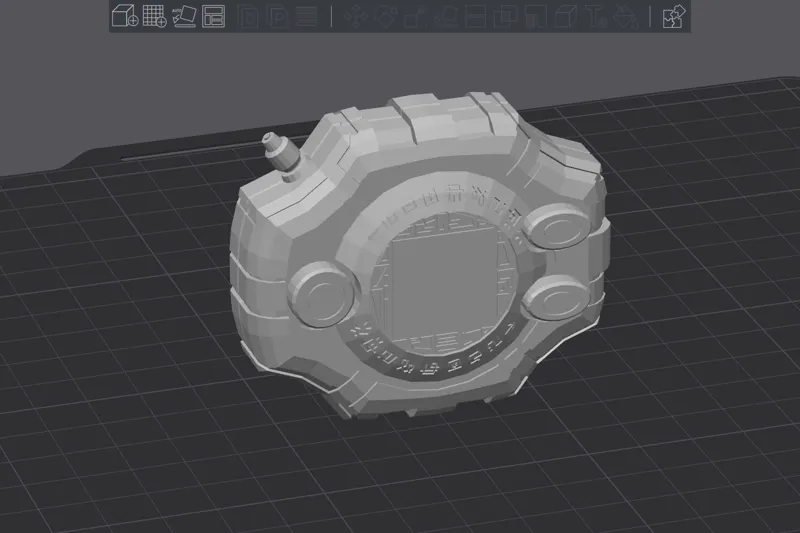Split the model into objects
The height and width of the screenshot is (533, 800).
[248, 16]
